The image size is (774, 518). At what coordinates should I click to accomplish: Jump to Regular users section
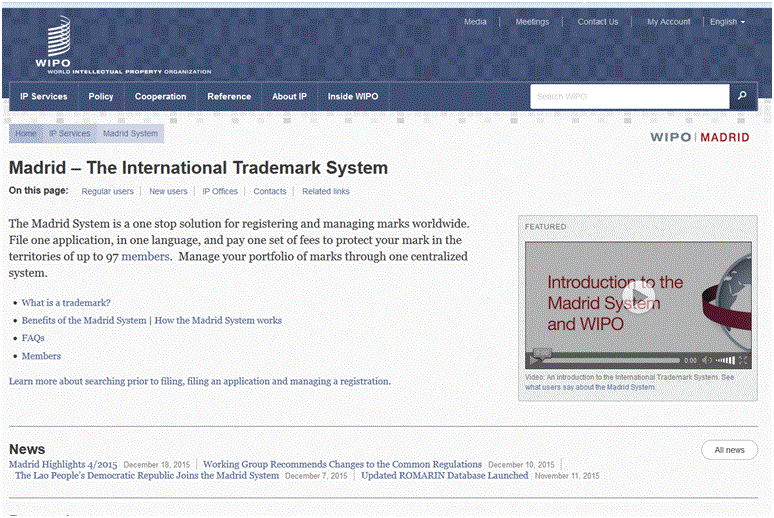[108, 191]
